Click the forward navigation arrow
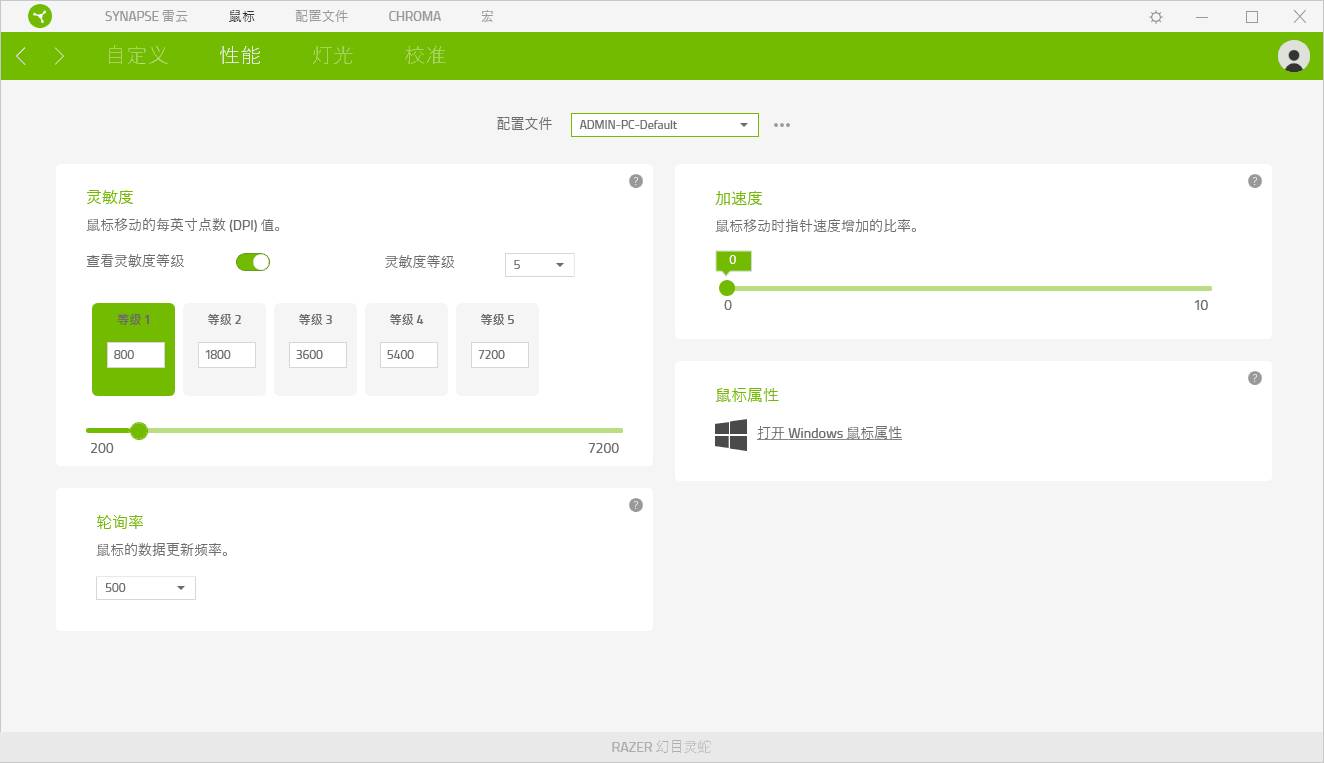 tap(59, 56)
